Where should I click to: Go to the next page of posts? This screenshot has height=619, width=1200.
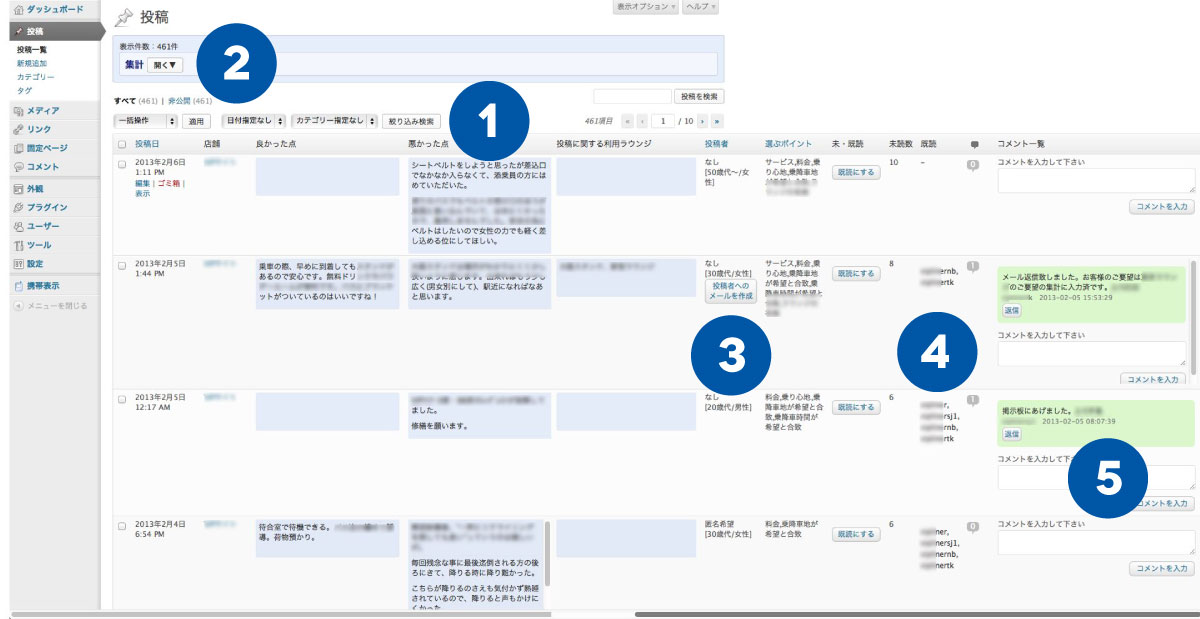[x=703, y=121]
